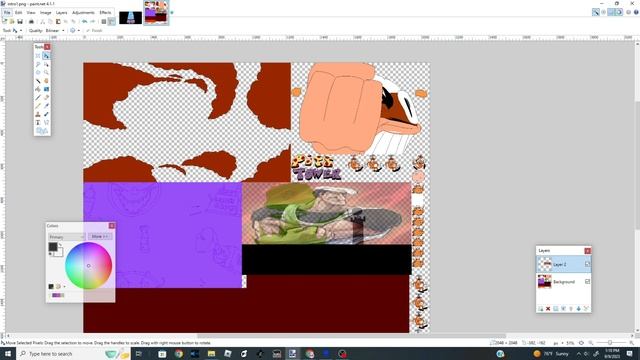Toggle Background layer visibility checkbox
Image resolution: width=640 pixels, height=360 pixels.
point(587,282)
